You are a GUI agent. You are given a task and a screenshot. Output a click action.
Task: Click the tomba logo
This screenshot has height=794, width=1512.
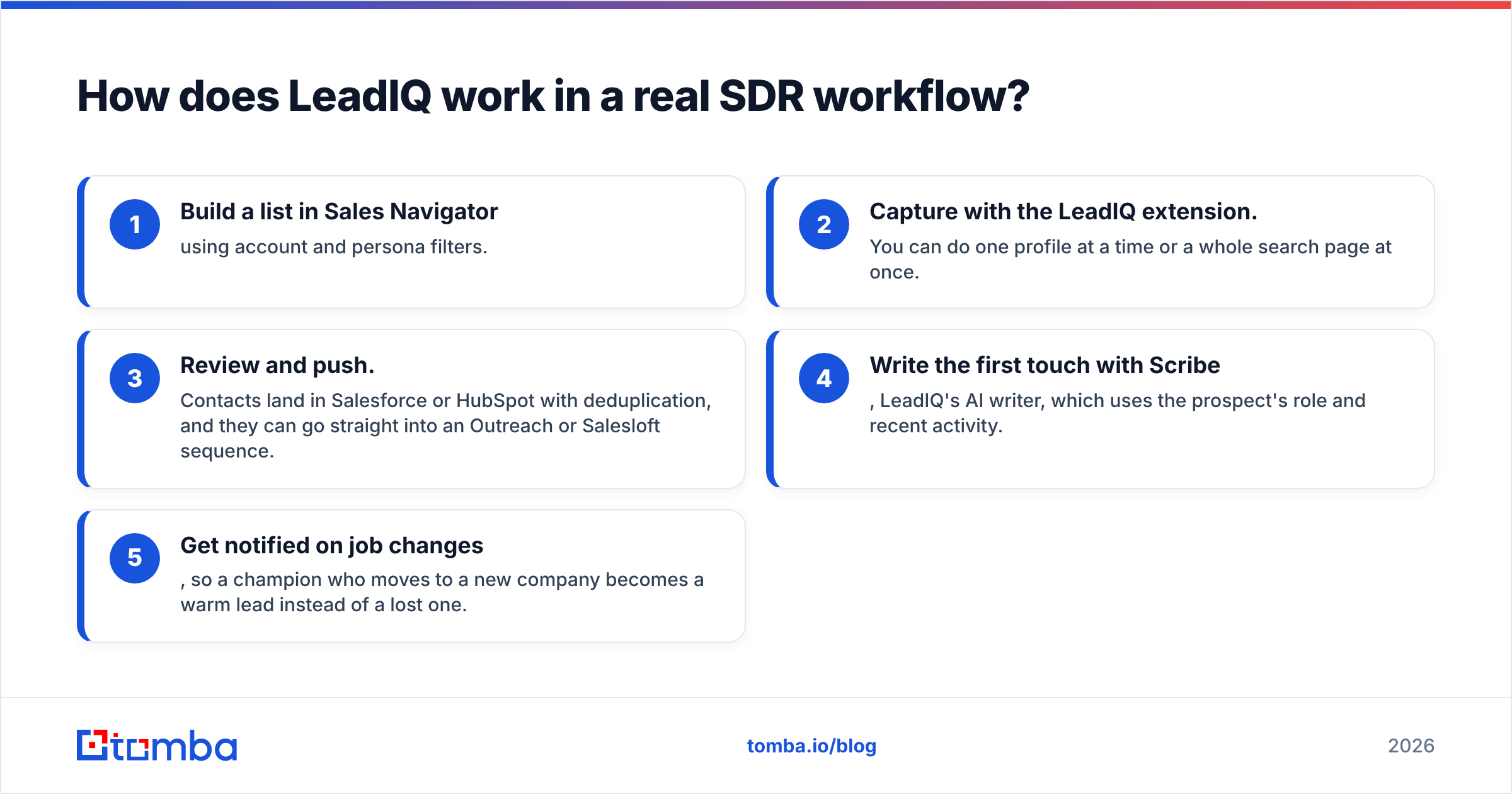(157, 745)
